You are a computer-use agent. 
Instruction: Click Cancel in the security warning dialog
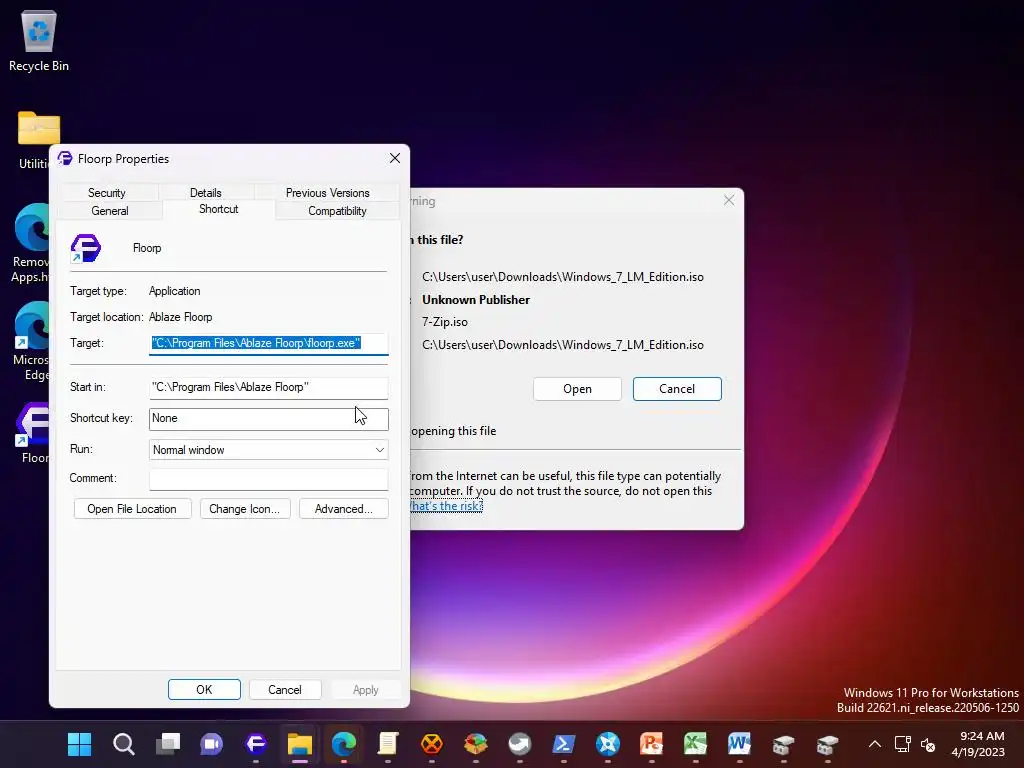point(677,389)
